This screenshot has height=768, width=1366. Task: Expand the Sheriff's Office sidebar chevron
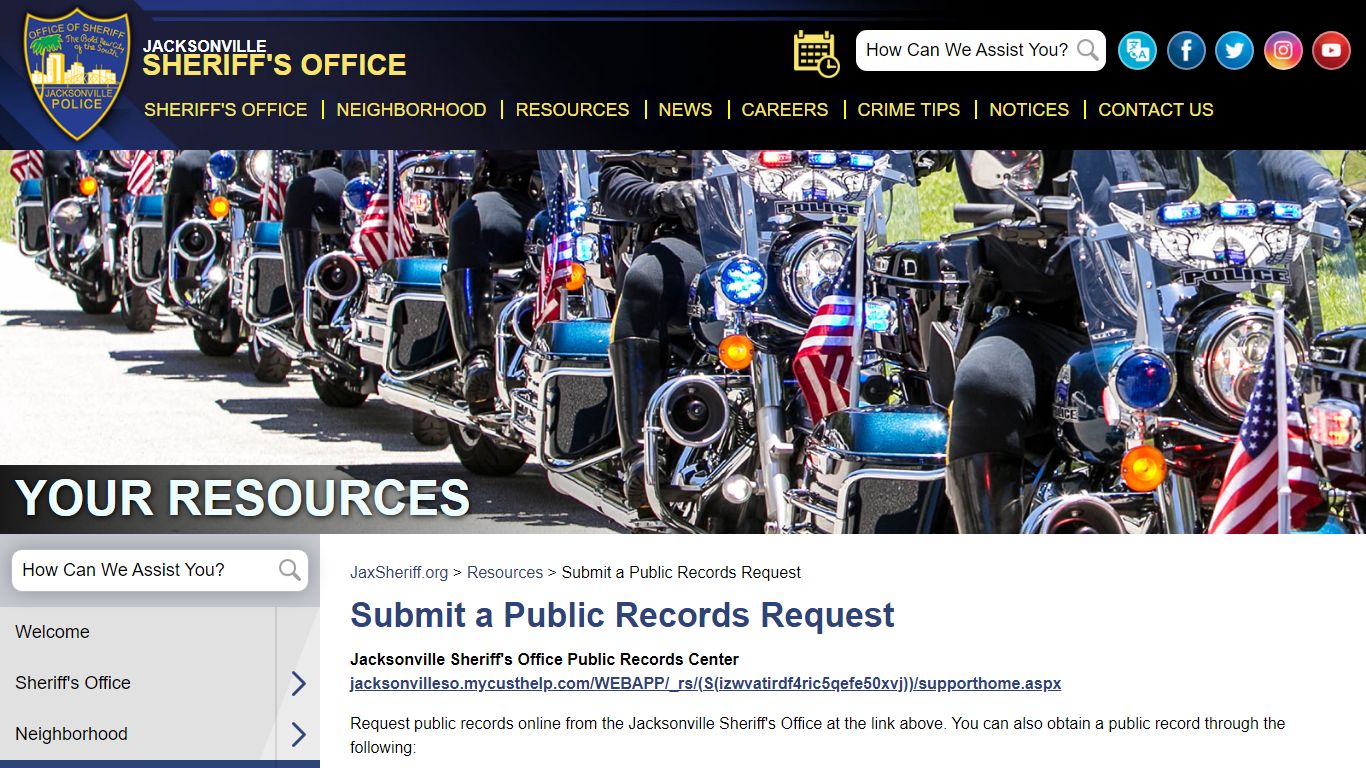click(298, 683)
